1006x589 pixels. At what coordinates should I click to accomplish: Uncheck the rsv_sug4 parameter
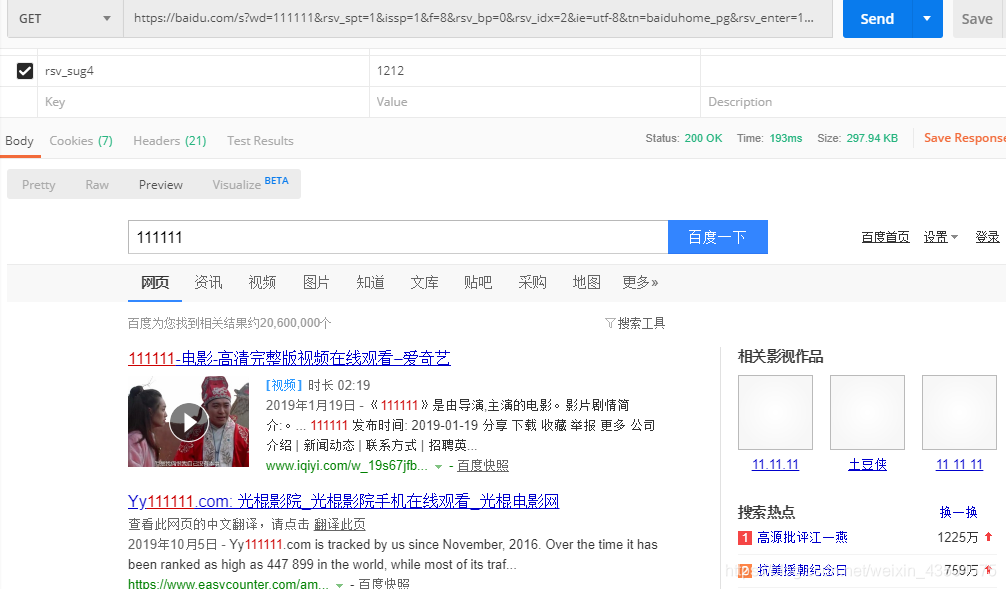point(25,71)
